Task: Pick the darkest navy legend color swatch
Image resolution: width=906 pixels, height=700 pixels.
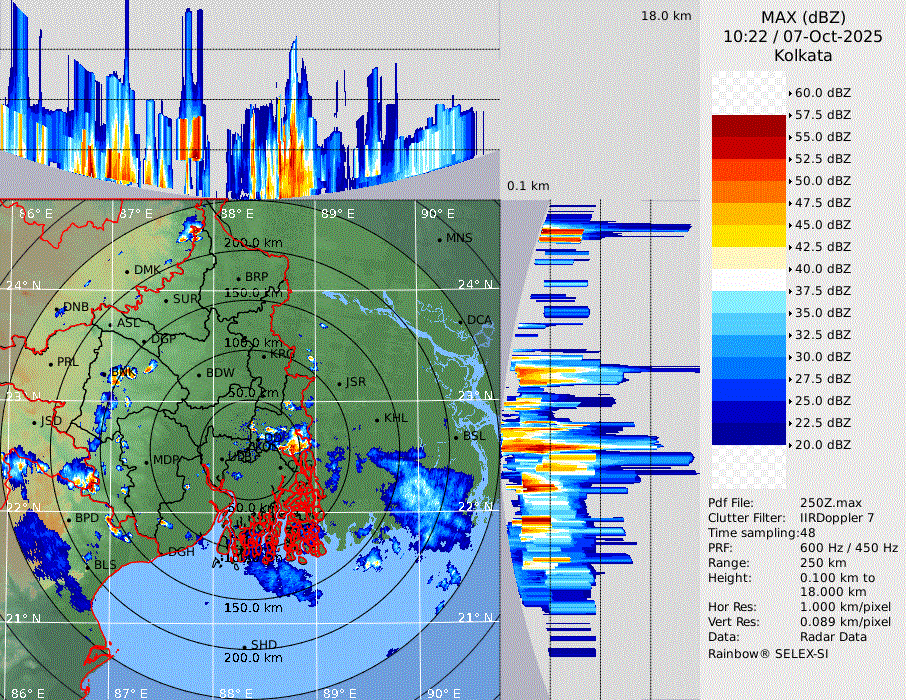Action: pos(749,433)
